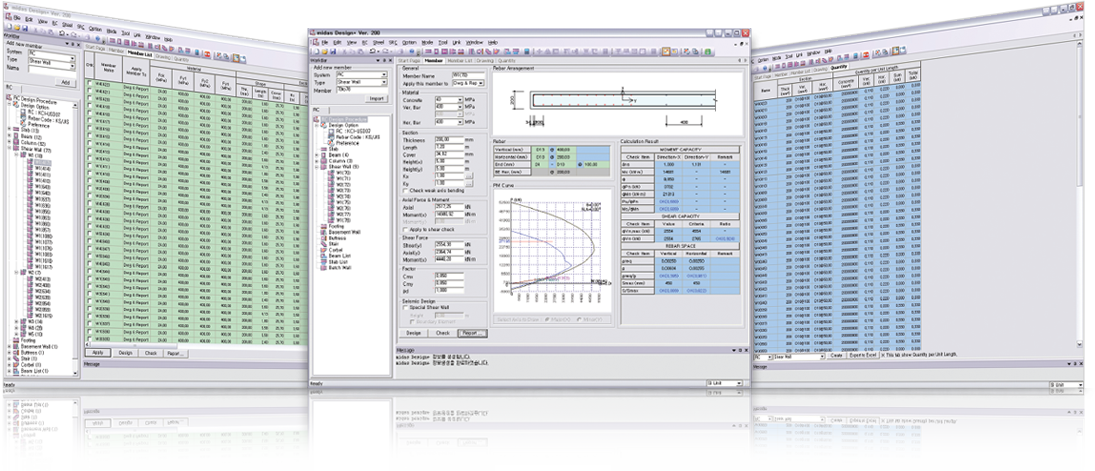1095x471 pixels.
Task: Open the SI Unit dropdown in center status bar
Action: point(739,383)
